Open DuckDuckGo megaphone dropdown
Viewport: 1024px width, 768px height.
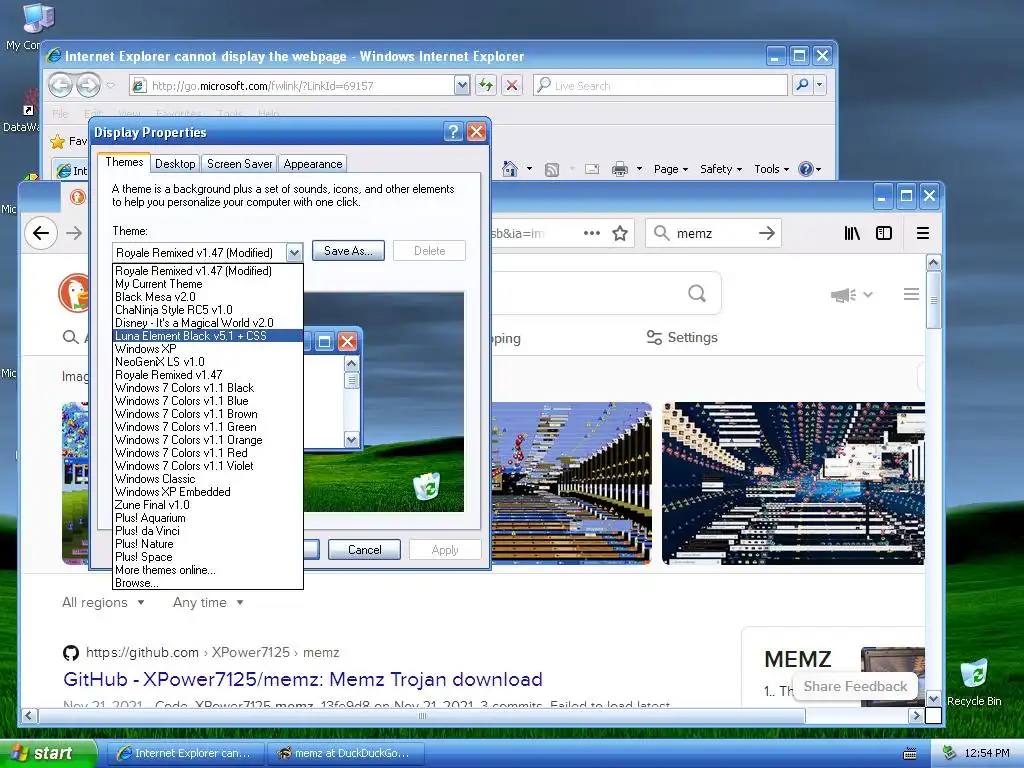coord(852,295)
